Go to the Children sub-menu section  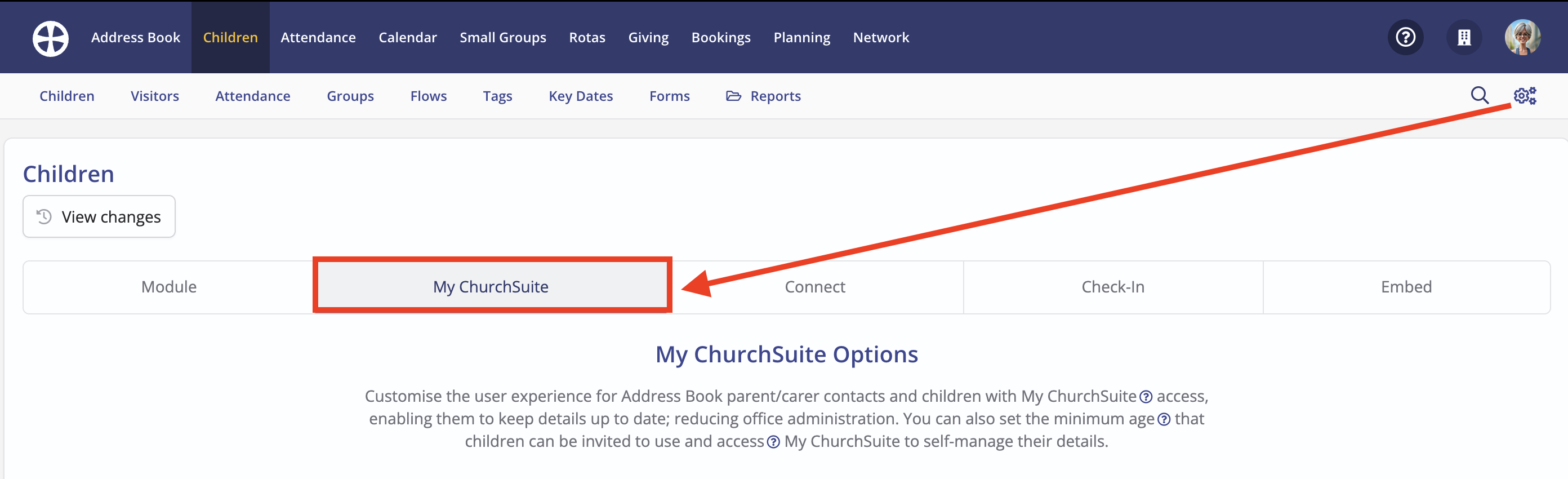tap(67, 96)
